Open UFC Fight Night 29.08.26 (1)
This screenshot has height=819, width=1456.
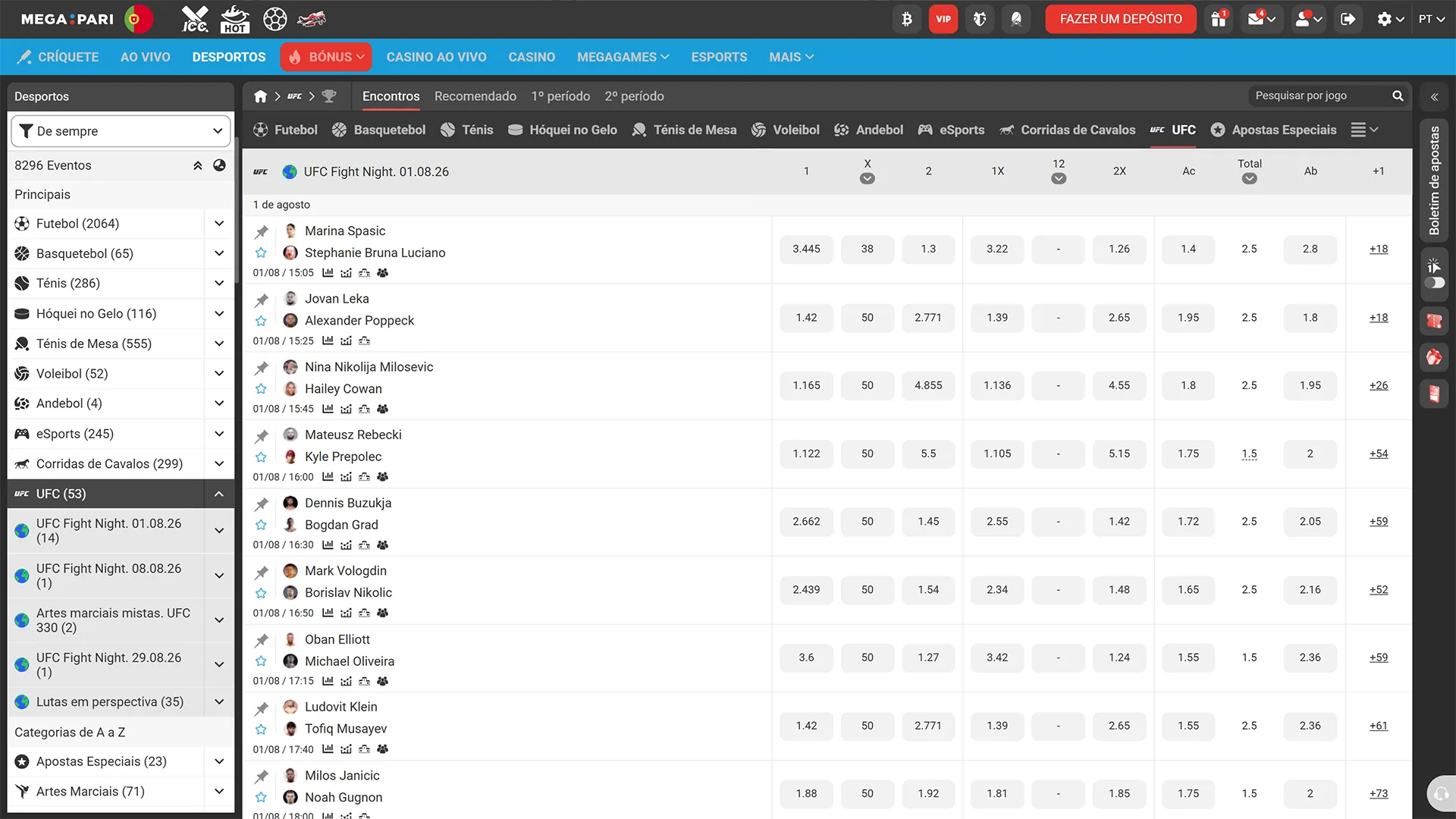click(108, 665)
